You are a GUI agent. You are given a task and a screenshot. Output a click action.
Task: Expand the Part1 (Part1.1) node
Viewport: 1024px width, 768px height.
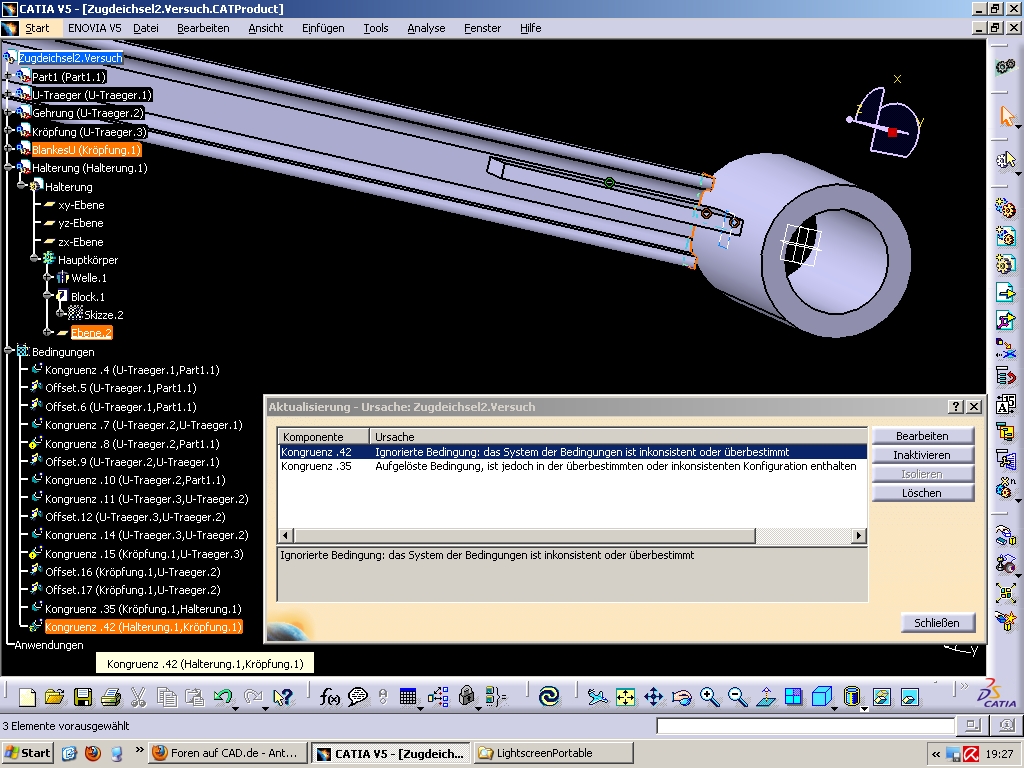click(8, 76)
